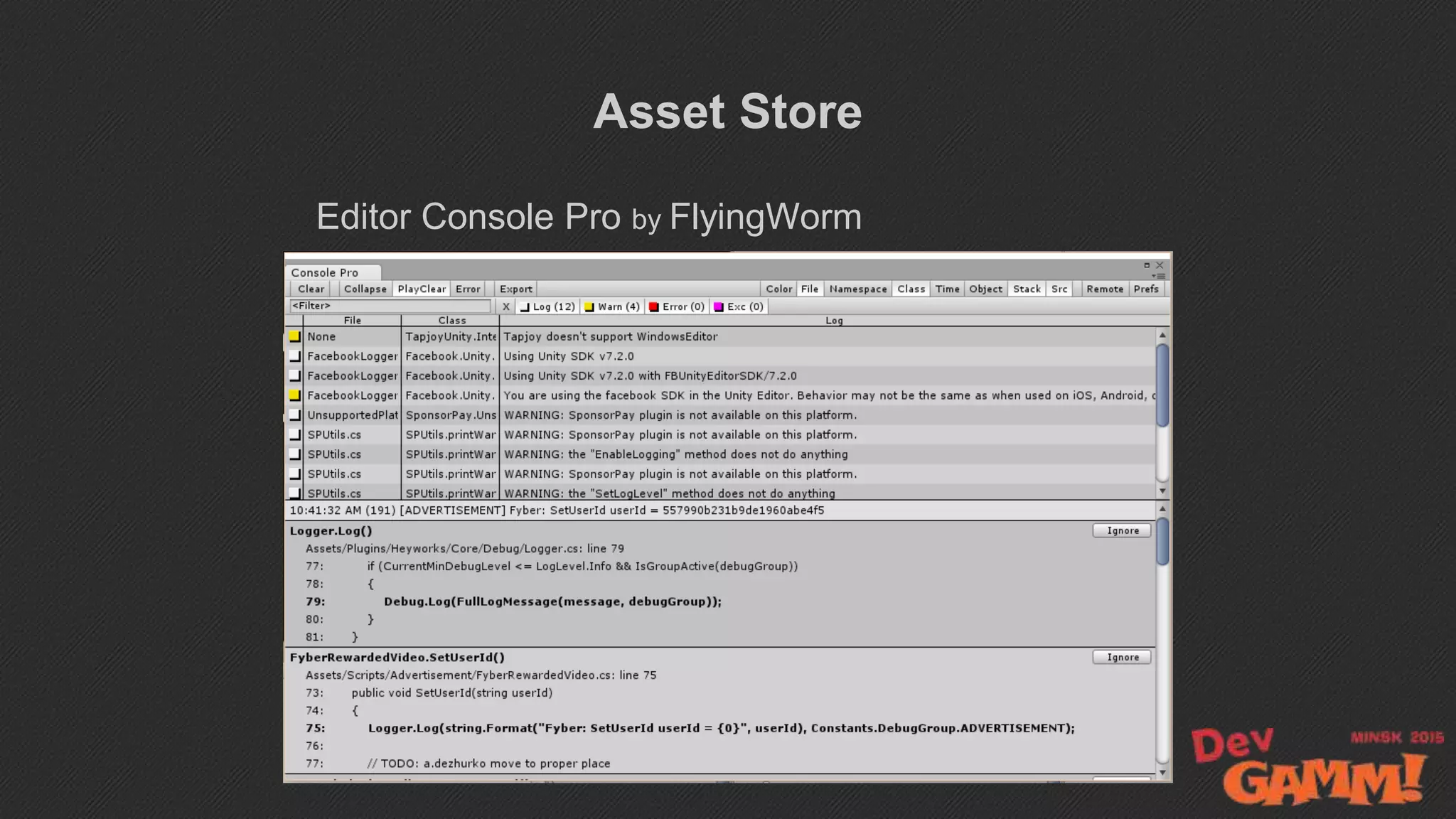Select the Console Pro tab
Screen dimensions: 1456x819
click(x=333, y=272)
